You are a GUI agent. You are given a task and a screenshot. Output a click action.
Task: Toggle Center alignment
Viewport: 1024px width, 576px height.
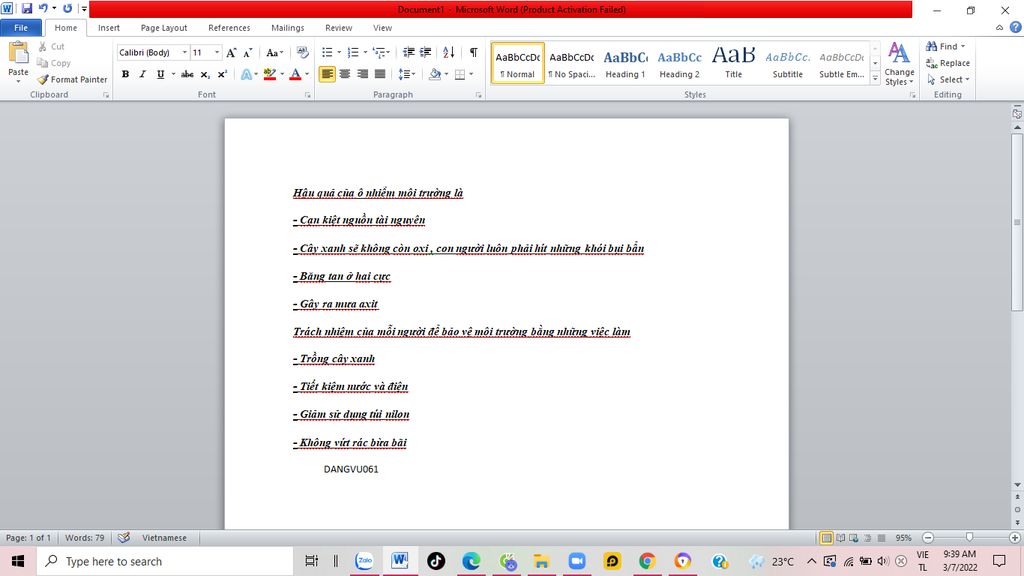[345, 74]
